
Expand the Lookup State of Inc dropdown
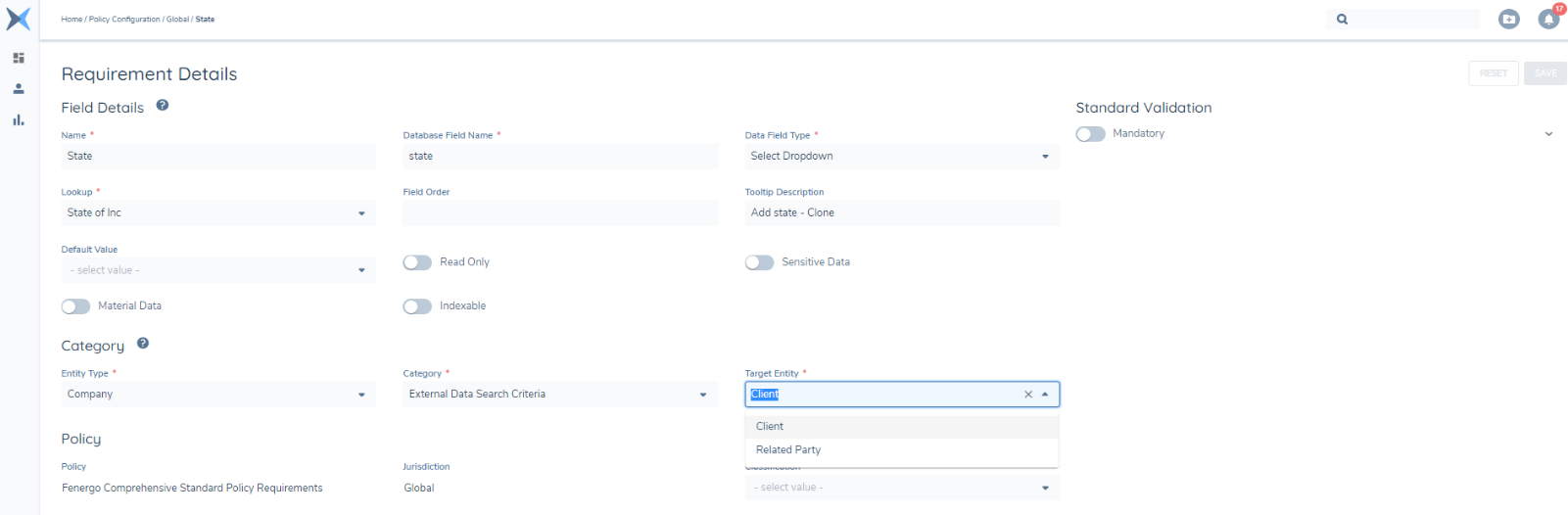coord(217,213)
